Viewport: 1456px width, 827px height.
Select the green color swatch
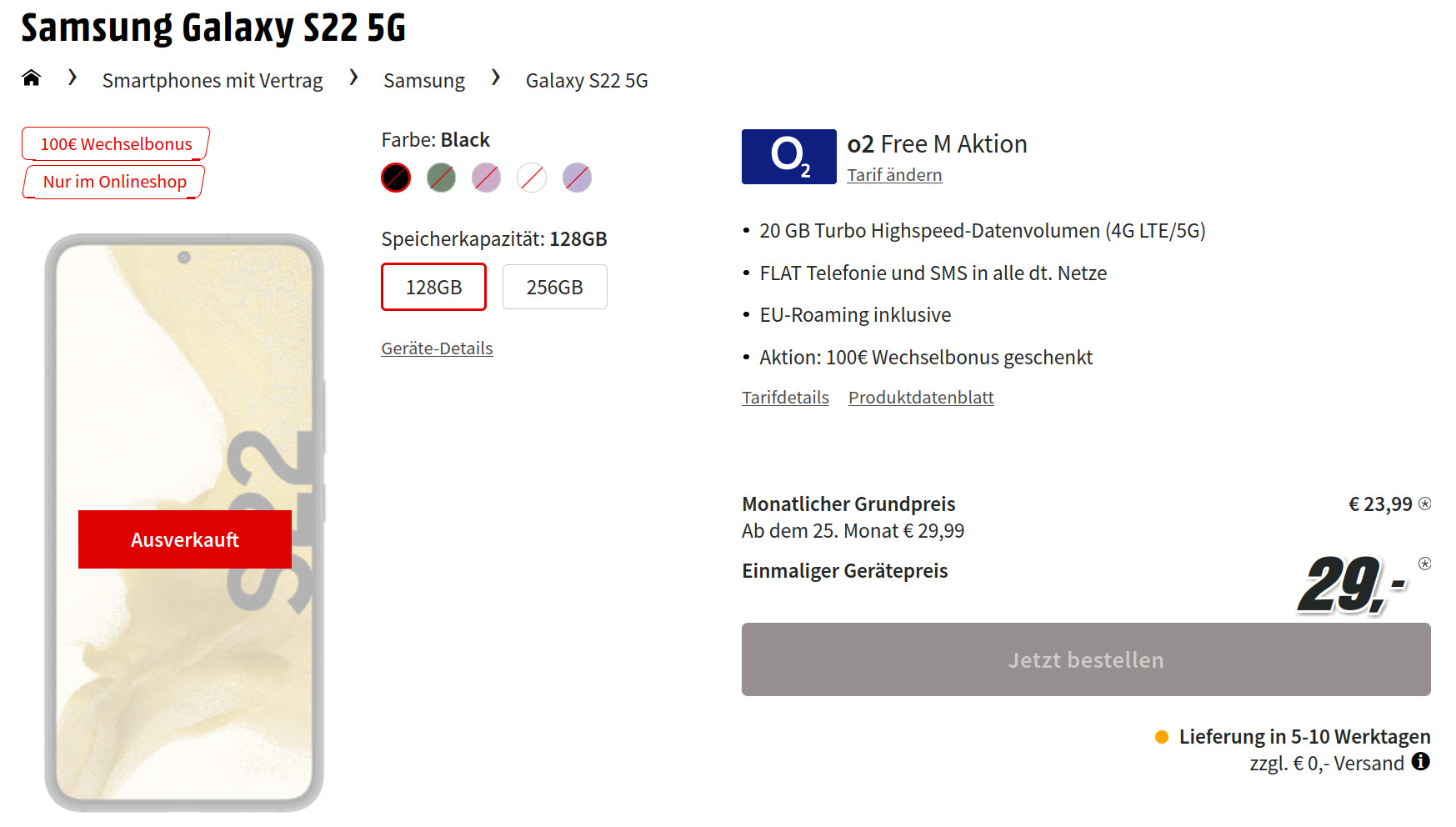(441, 178)
